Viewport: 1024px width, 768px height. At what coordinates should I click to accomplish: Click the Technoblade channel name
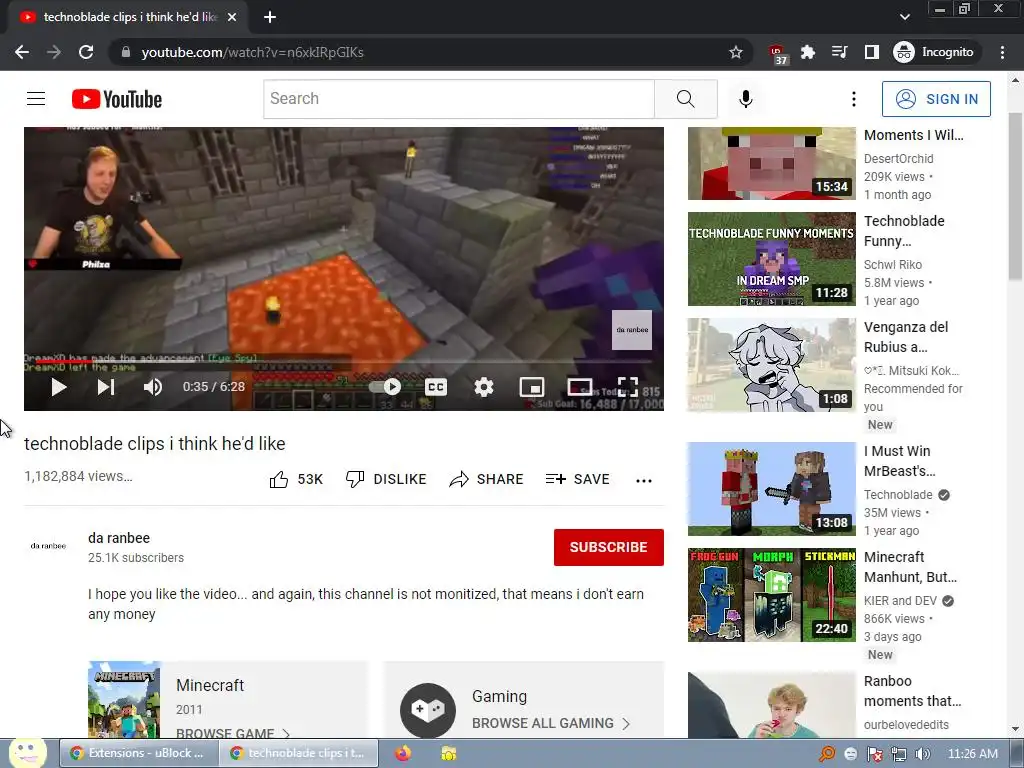(898, 495)
